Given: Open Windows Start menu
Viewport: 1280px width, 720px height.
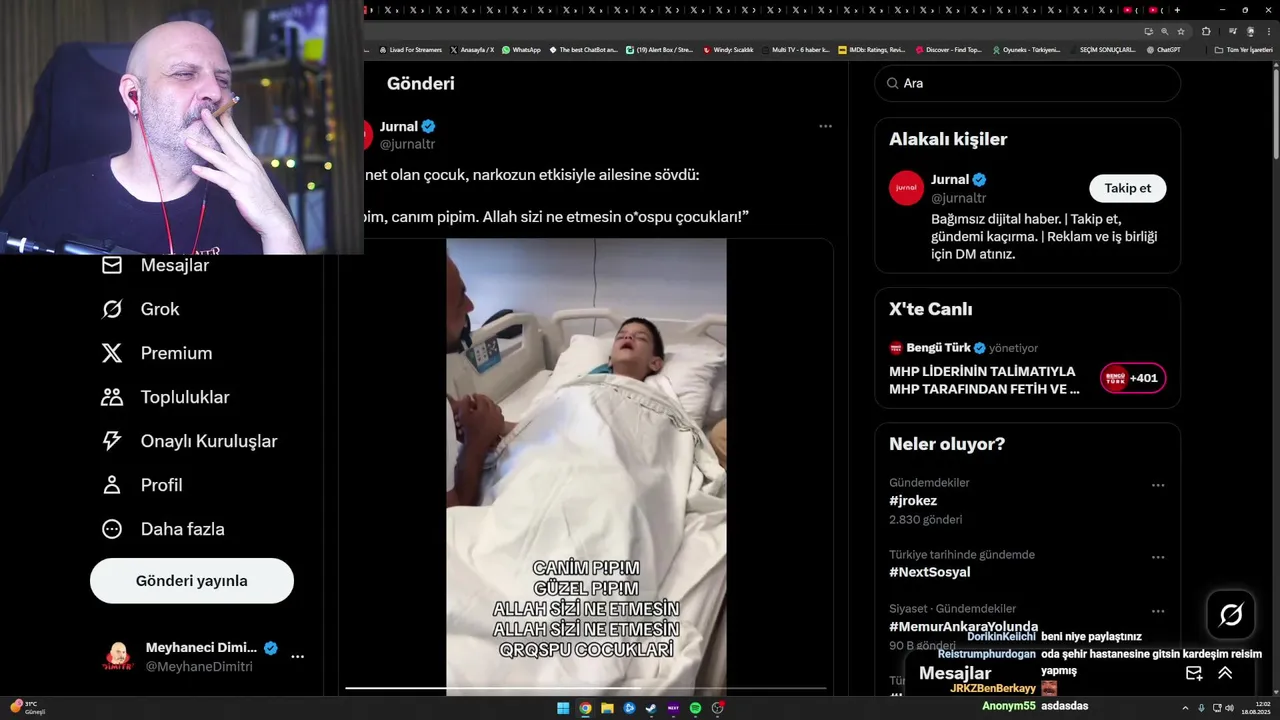Looking at the screenshot, I should pyautogui.click(x=563, y=708).
